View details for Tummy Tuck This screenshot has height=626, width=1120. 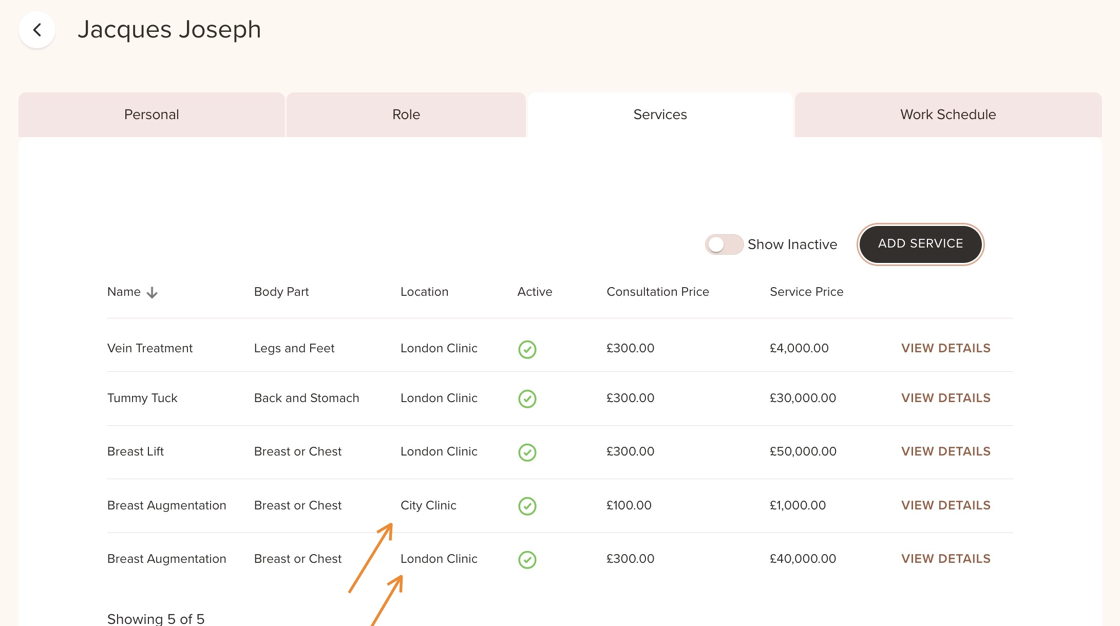[x=945, y=398]
